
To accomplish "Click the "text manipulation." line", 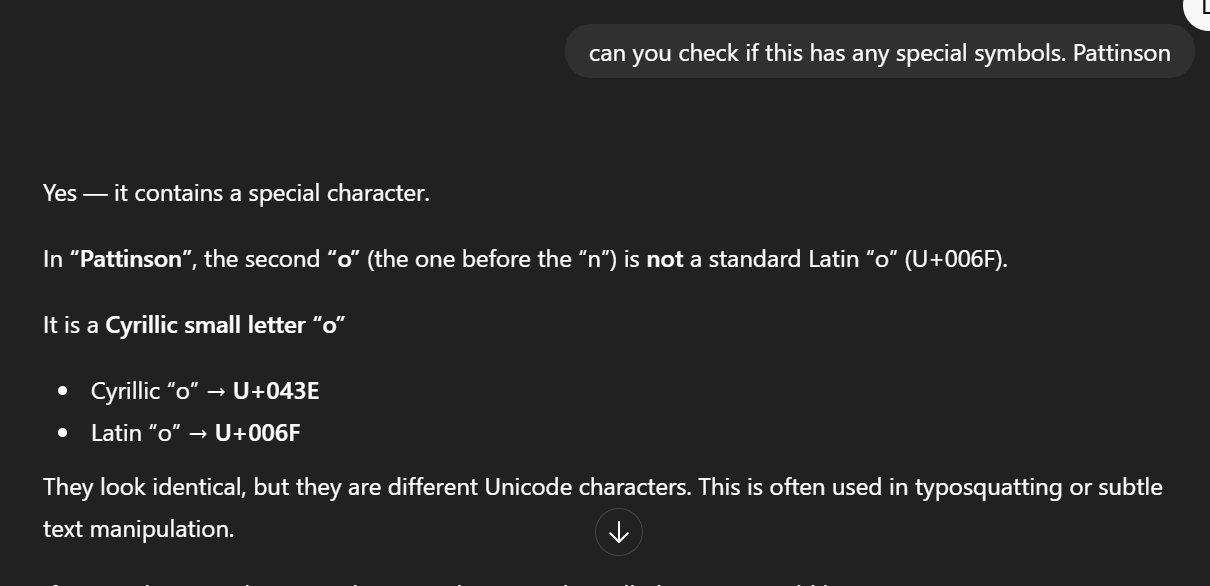I will click(138, 529).
